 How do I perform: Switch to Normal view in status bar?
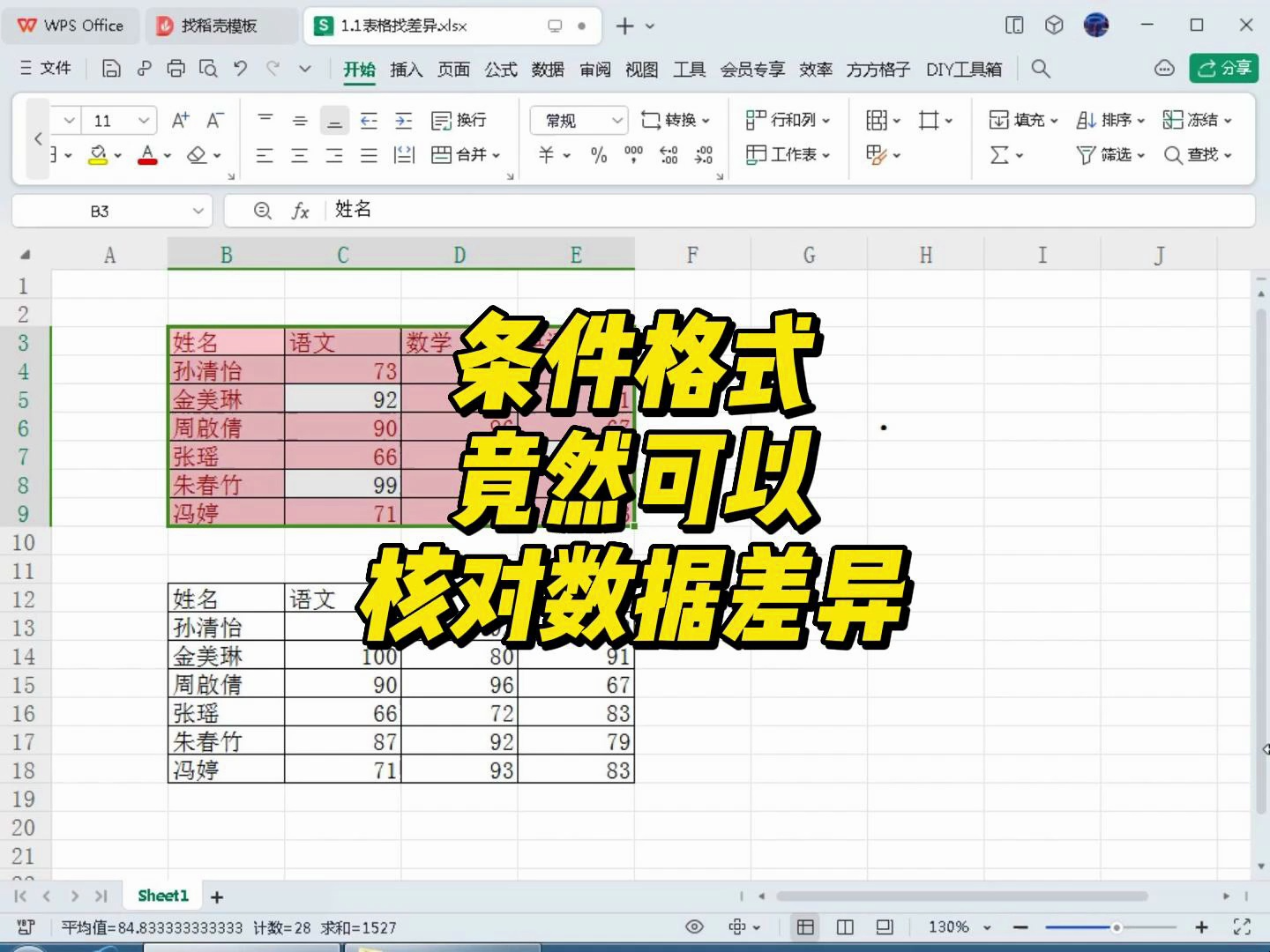coord(805,926)
